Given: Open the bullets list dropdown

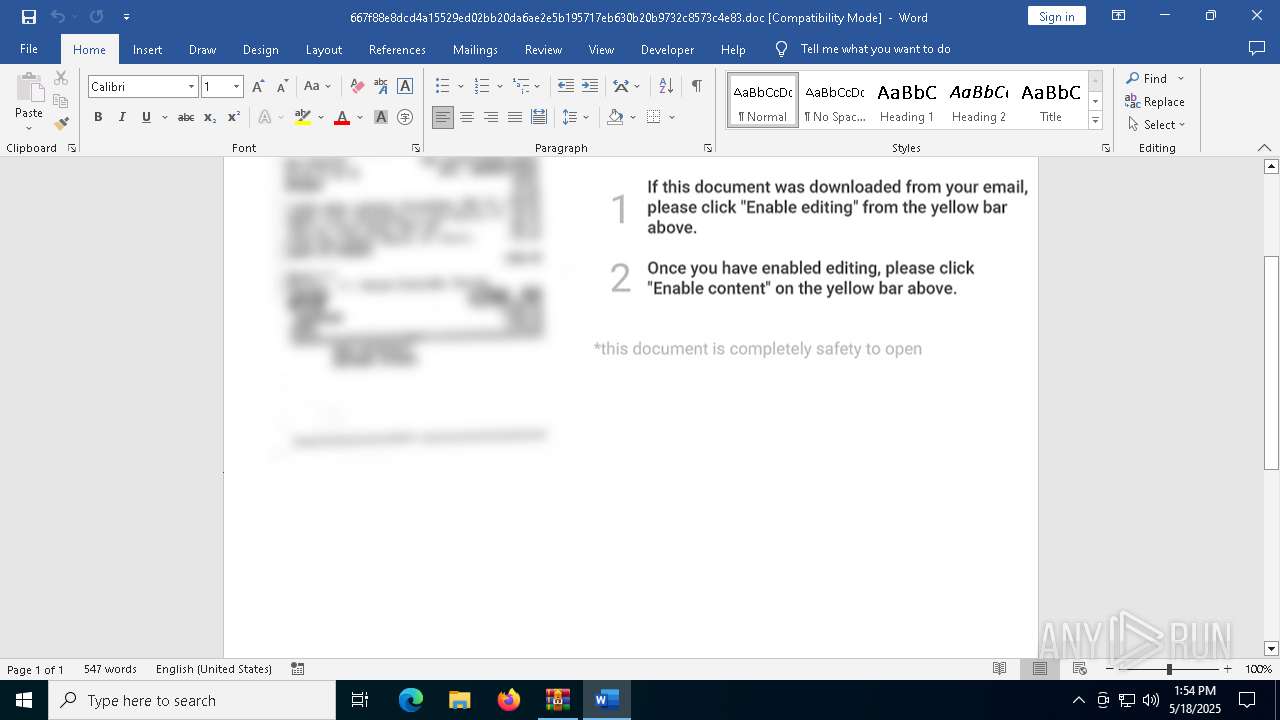Looking at the screenshot, I should pyautogui.click(x=460, y=87).
